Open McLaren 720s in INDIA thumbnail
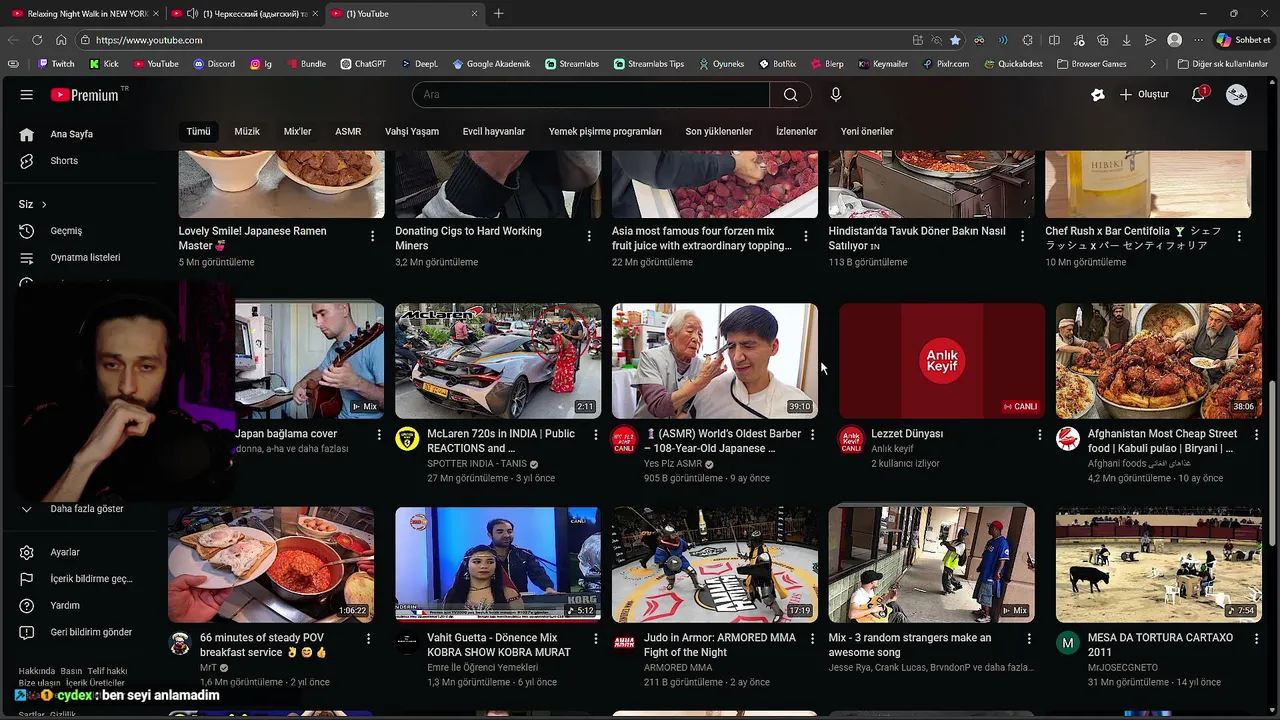Screen dimensions: 1280x720 coord(498,361)
